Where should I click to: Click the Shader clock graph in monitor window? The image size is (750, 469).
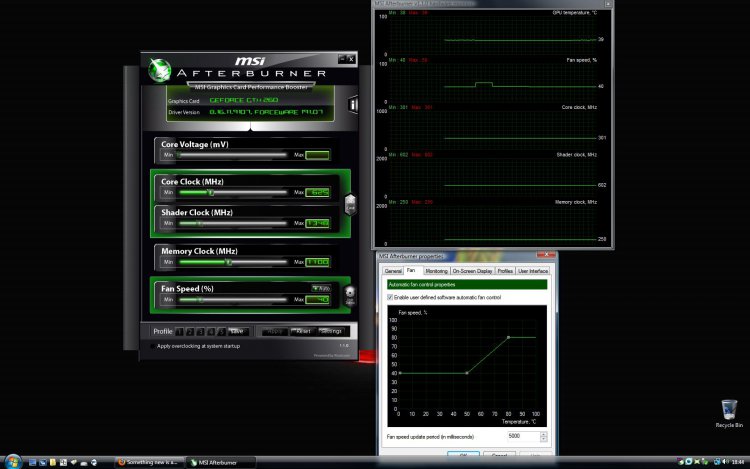pos(493,175)
